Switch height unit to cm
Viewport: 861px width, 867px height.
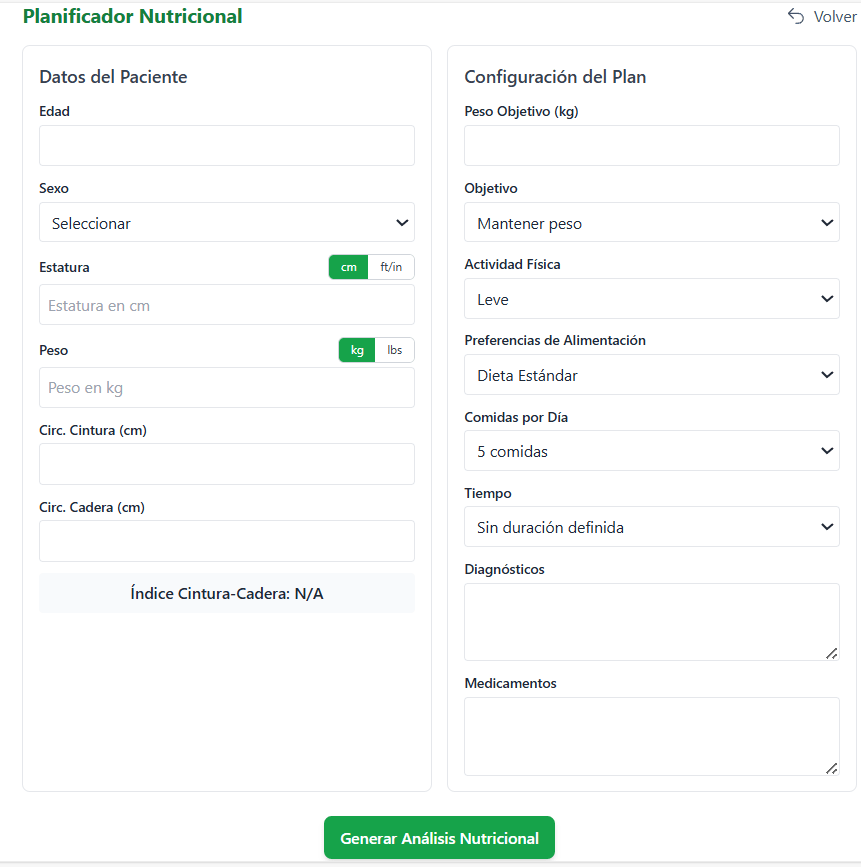pyautogui.click(x=348, y=267)
